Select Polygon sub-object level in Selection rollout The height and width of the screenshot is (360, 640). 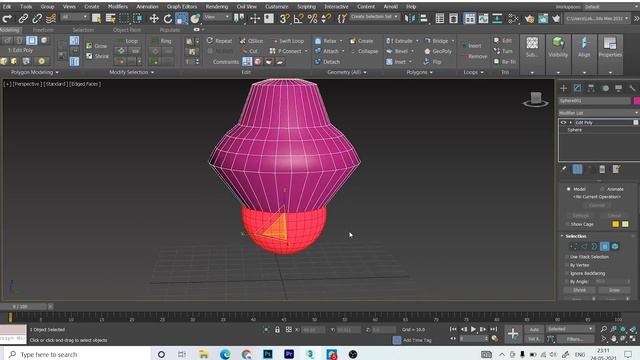604,246
